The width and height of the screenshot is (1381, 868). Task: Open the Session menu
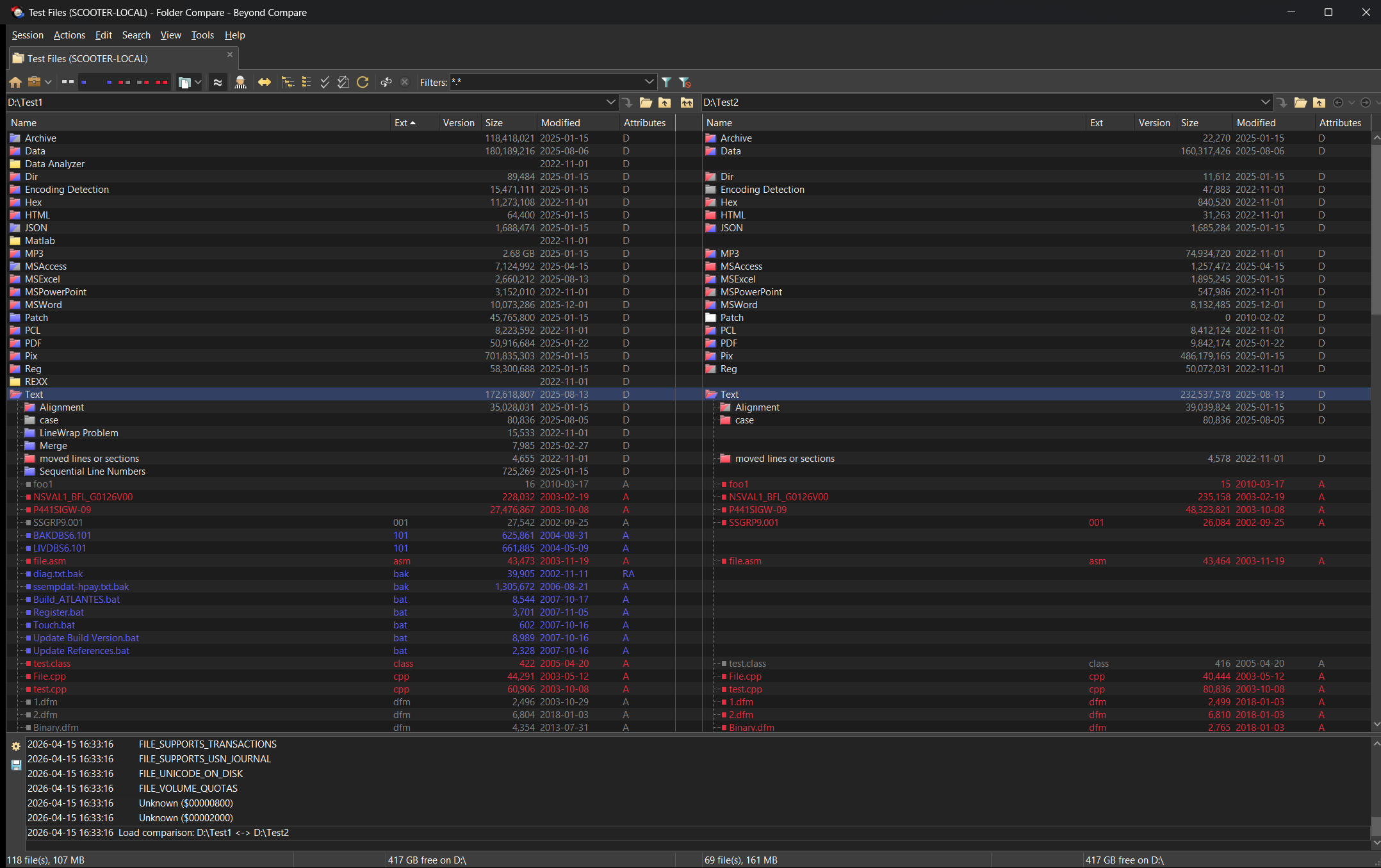(28, 35)
